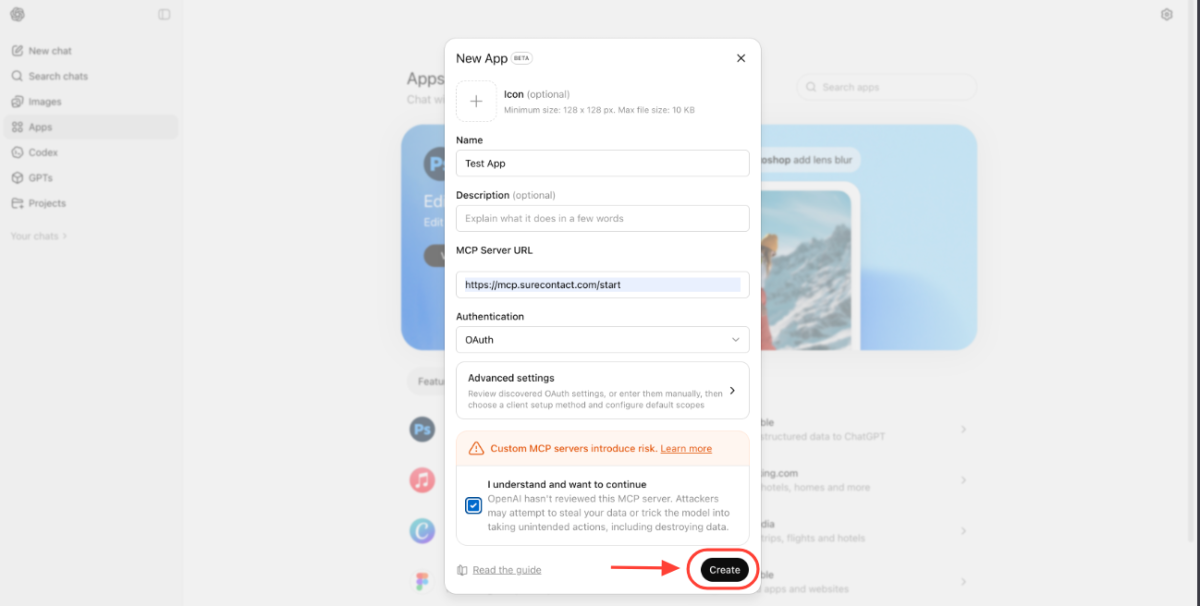The image size is (1200, 606).
Task: Click the Canva app icon
Action: (423, 530)
